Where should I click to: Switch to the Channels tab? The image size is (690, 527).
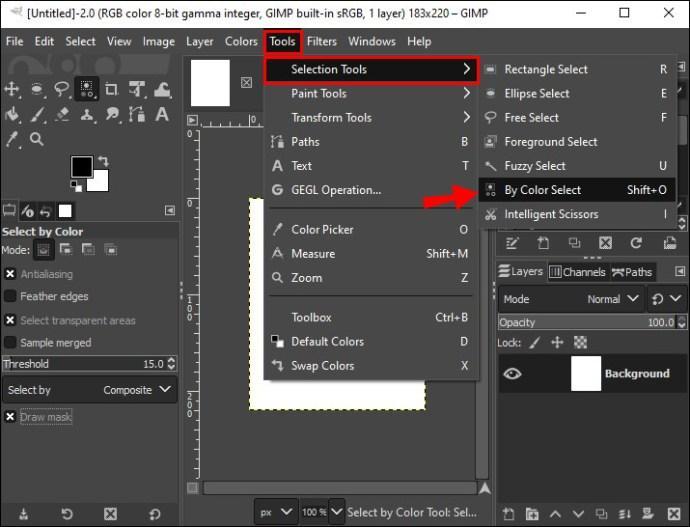577,272
